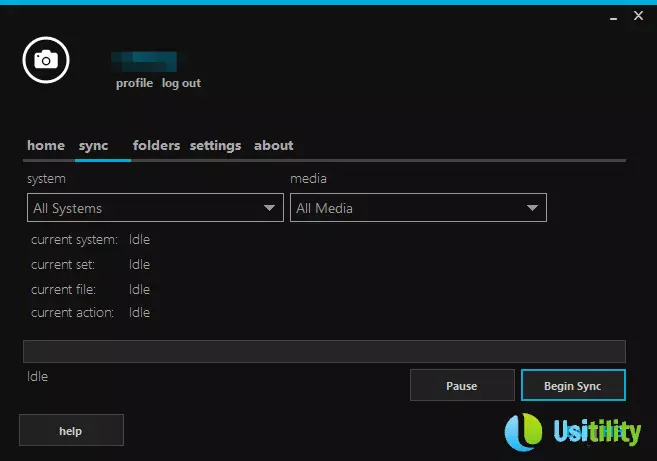657x461 pixels.
Task: Close the window with X icon
Action: pyautogui.click(x=638, y=16)
